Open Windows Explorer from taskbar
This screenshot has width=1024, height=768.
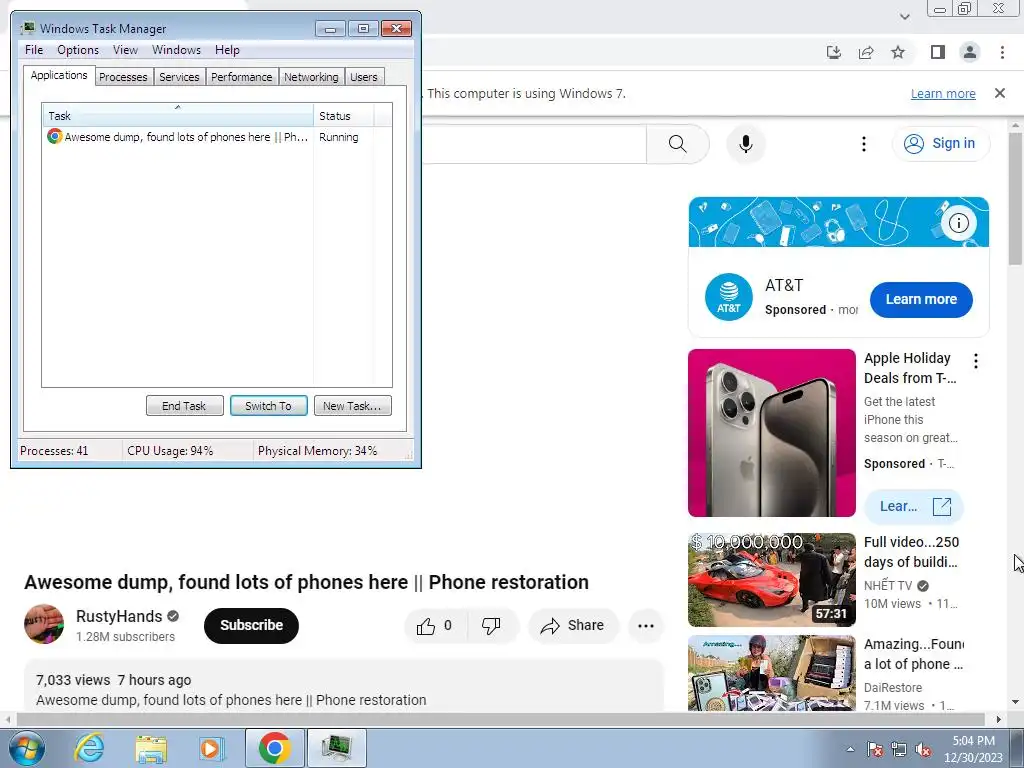point(151,748)
